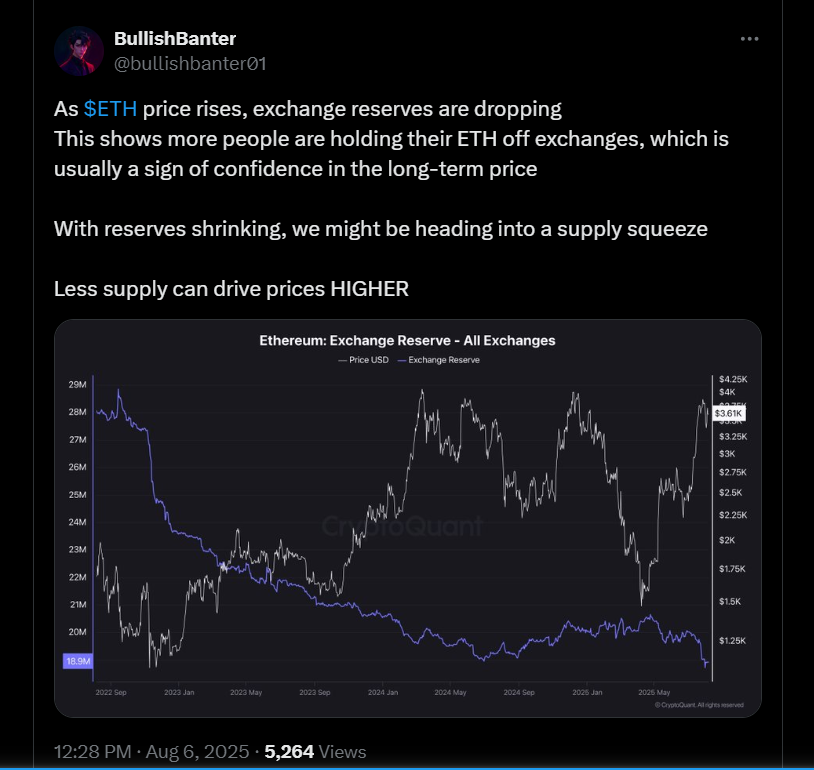Click the $ETH cashtag
Screen dimensions: 814x770
pyautogui.click(x=110, y=109)
